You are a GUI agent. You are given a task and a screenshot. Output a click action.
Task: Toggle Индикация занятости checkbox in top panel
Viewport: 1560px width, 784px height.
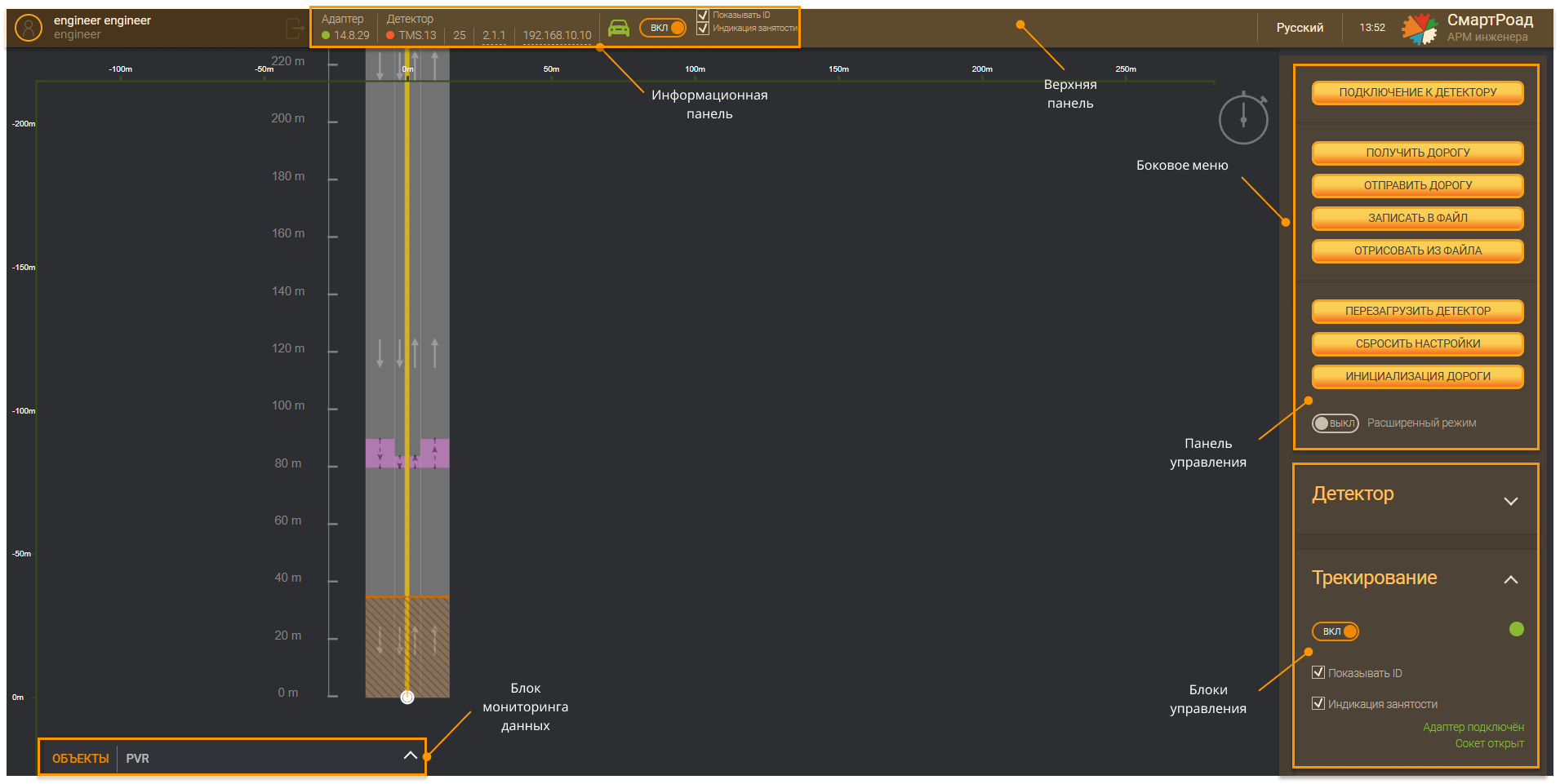[x=703, y=29]
